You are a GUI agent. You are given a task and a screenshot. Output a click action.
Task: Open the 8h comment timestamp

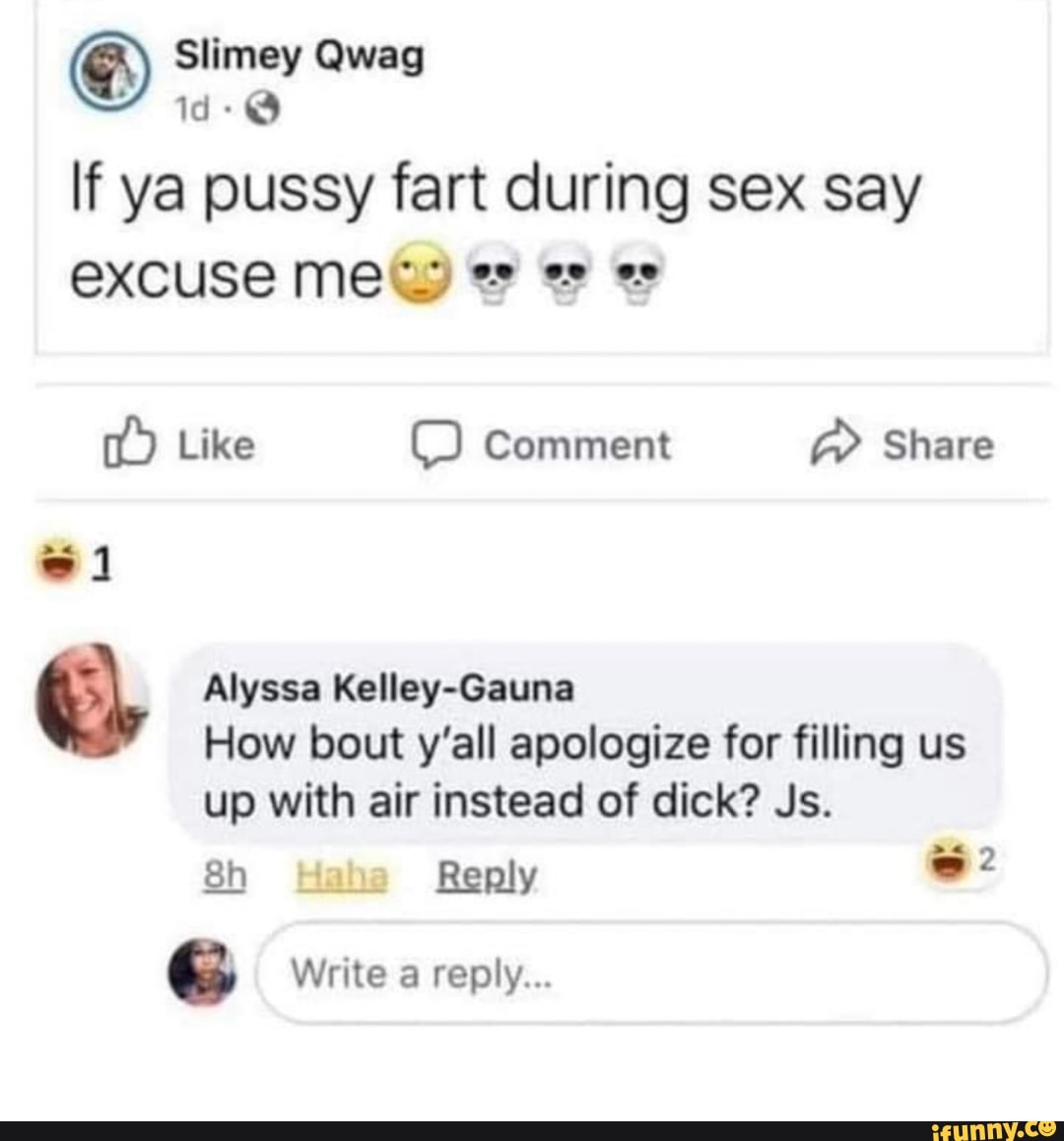224,875
